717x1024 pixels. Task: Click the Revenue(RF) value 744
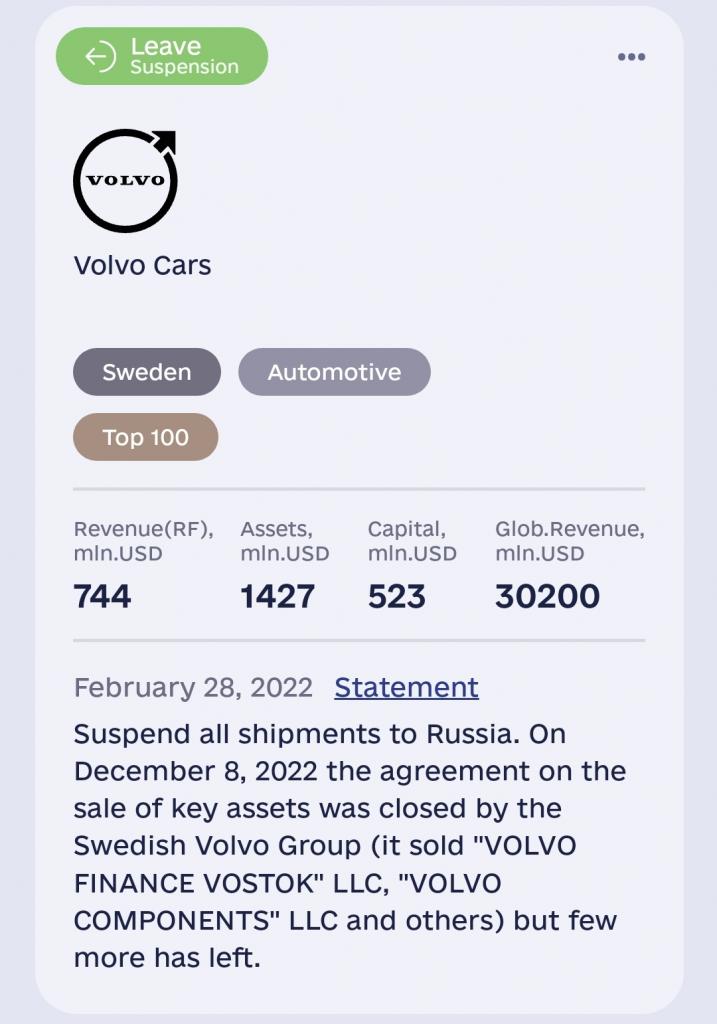click(103, 596)
